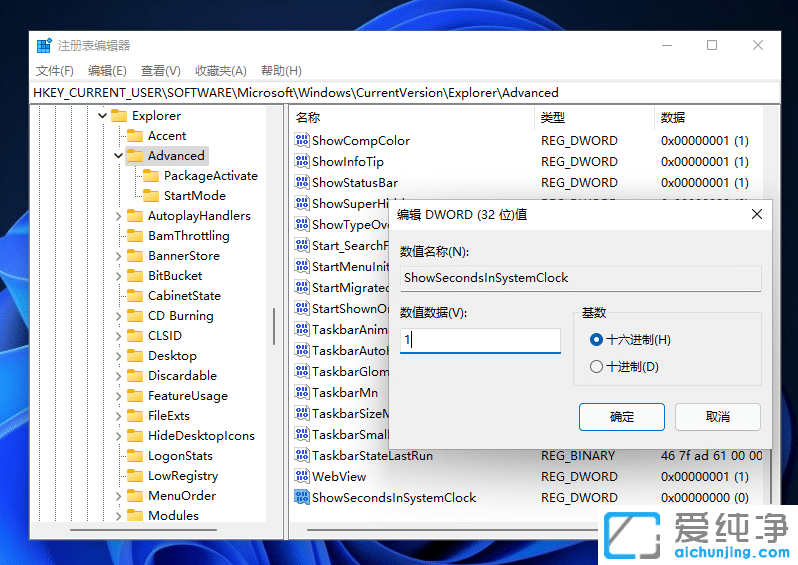
Task: Click the ShowStatusBar value icon
Action: pyautogui.click(x=302, y=182)
